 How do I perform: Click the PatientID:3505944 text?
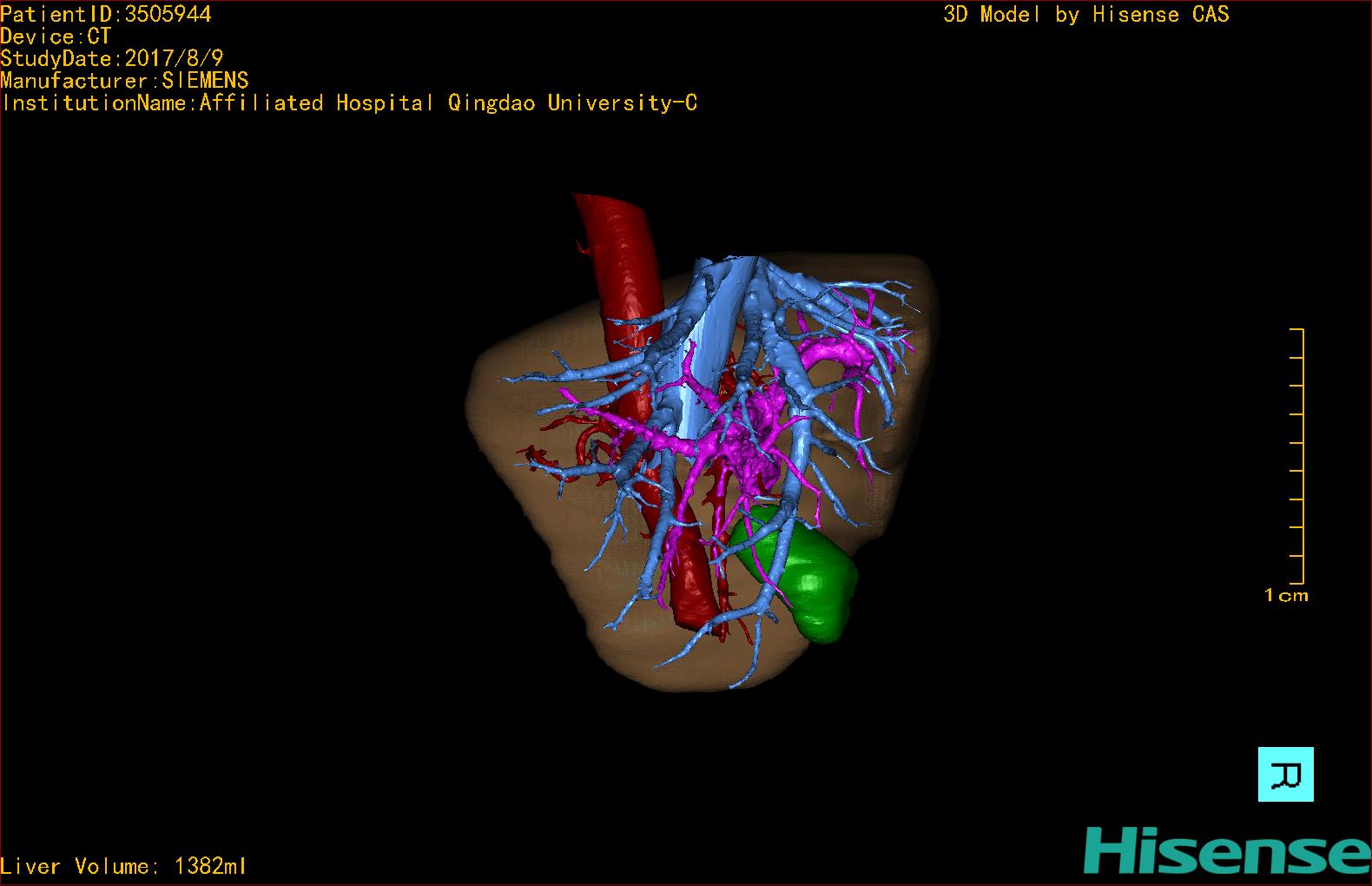(x=106, y=15)
